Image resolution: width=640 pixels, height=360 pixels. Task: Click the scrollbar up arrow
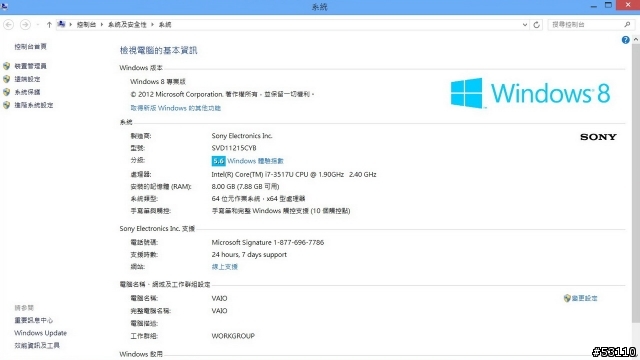click(x=636, y=40)
